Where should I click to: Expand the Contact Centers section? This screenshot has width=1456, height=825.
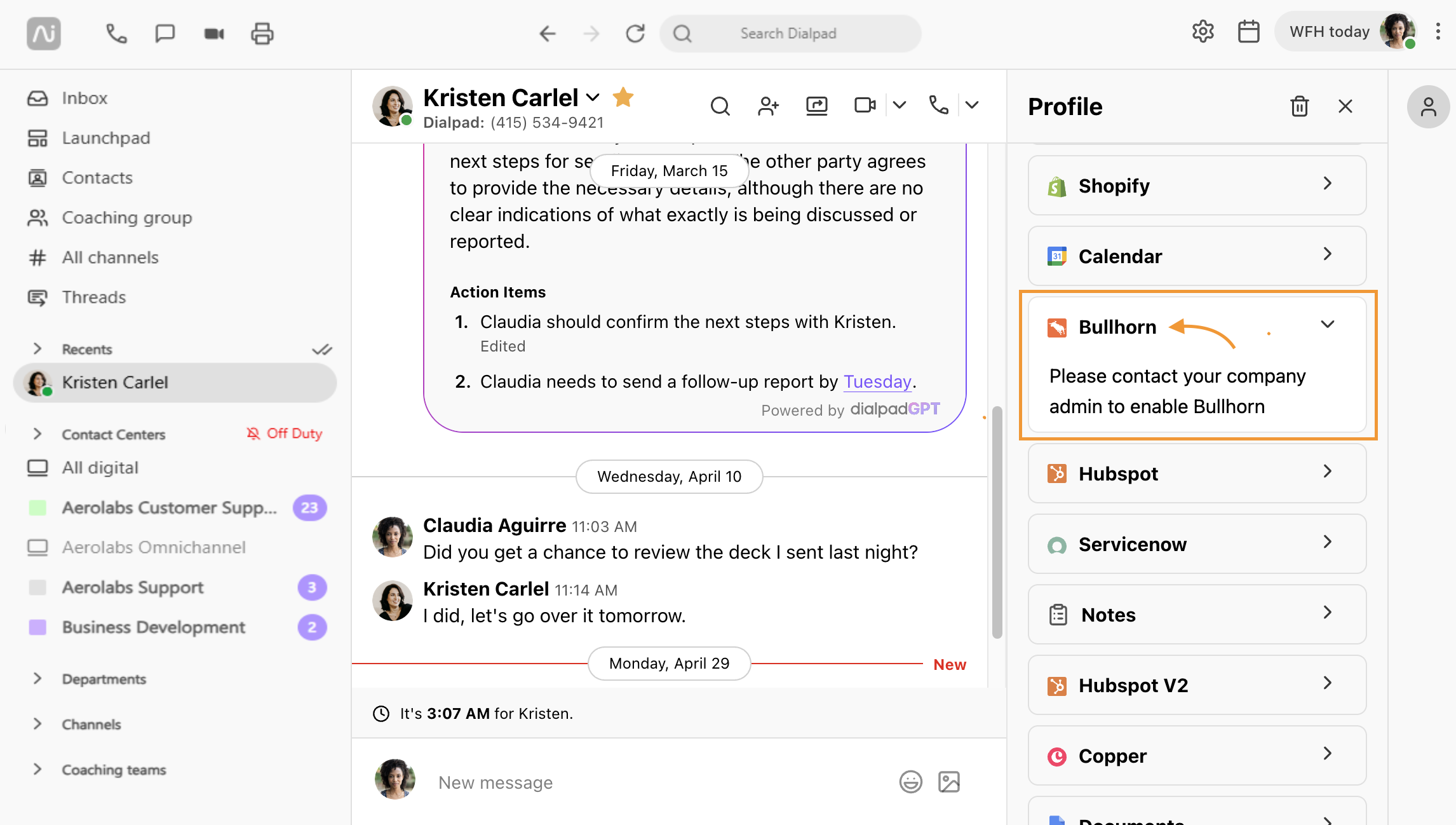pos(37,433)
